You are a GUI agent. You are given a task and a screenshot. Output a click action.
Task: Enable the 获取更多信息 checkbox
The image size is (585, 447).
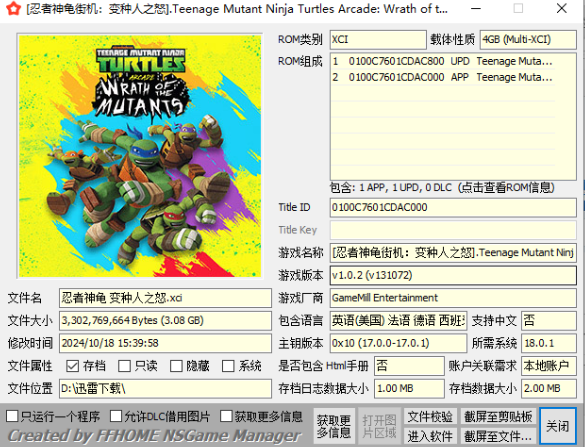(226, 416)
